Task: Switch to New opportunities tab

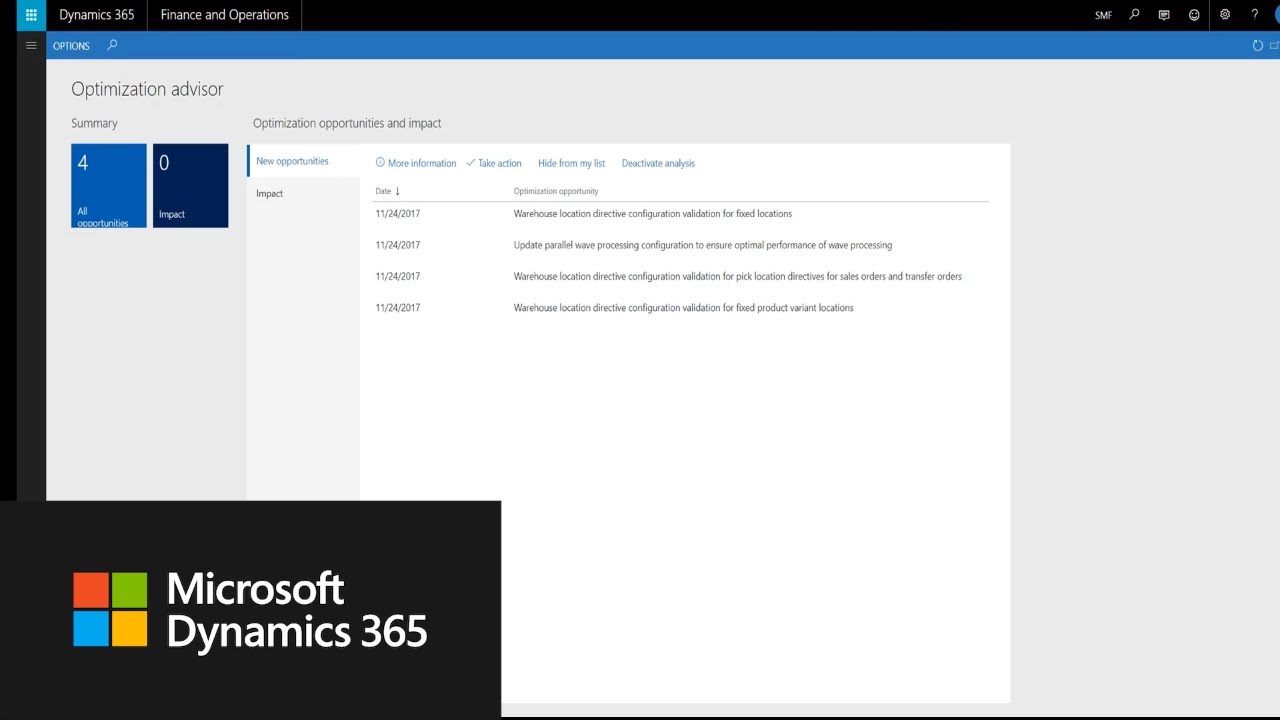Action: click(x=303, y=161)
